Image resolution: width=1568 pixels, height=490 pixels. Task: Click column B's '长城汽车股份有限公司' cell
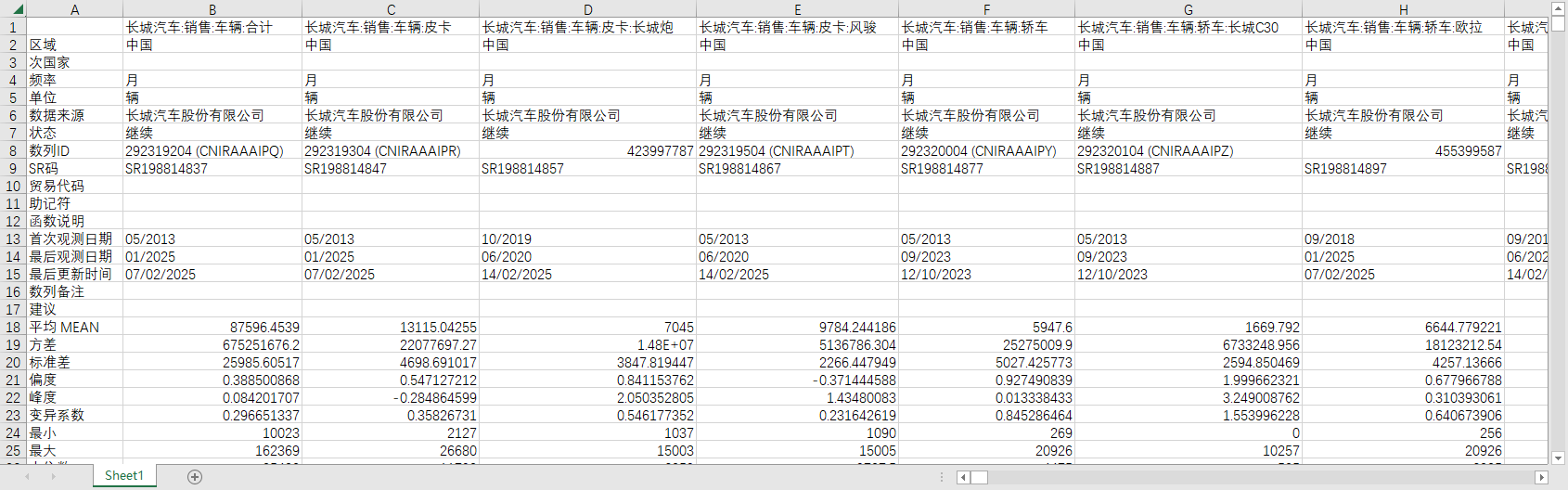pyautogui.click(x=212, y=115)
